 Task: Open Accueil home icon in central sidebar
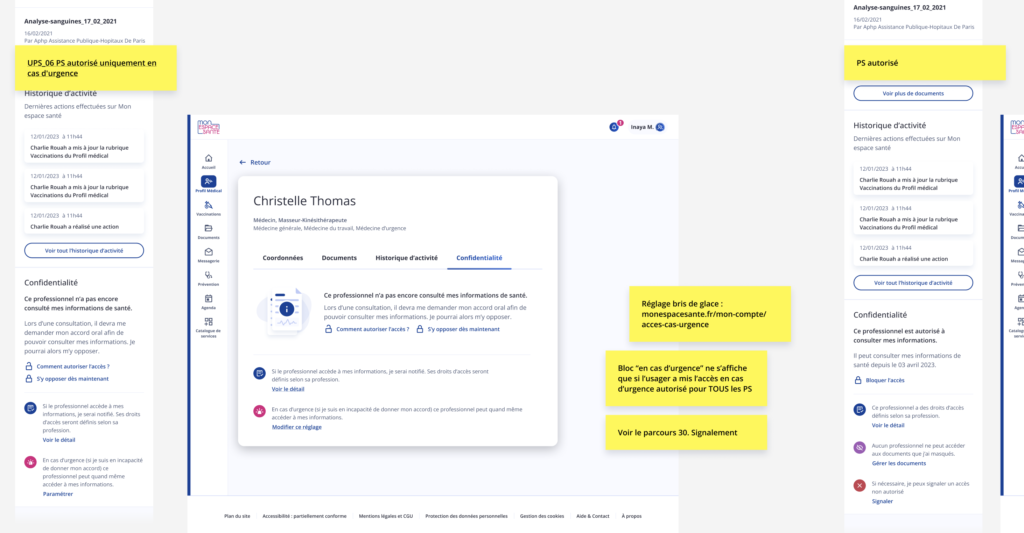coord(208,159)
